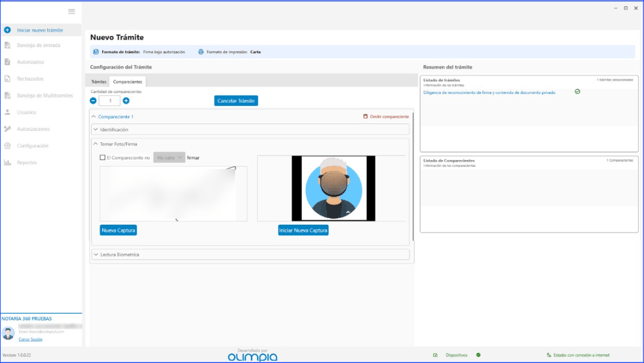Open the No sabe dropdown
Image resolution: width=644 pixels, height=363 pixels.
coord(169,157)
